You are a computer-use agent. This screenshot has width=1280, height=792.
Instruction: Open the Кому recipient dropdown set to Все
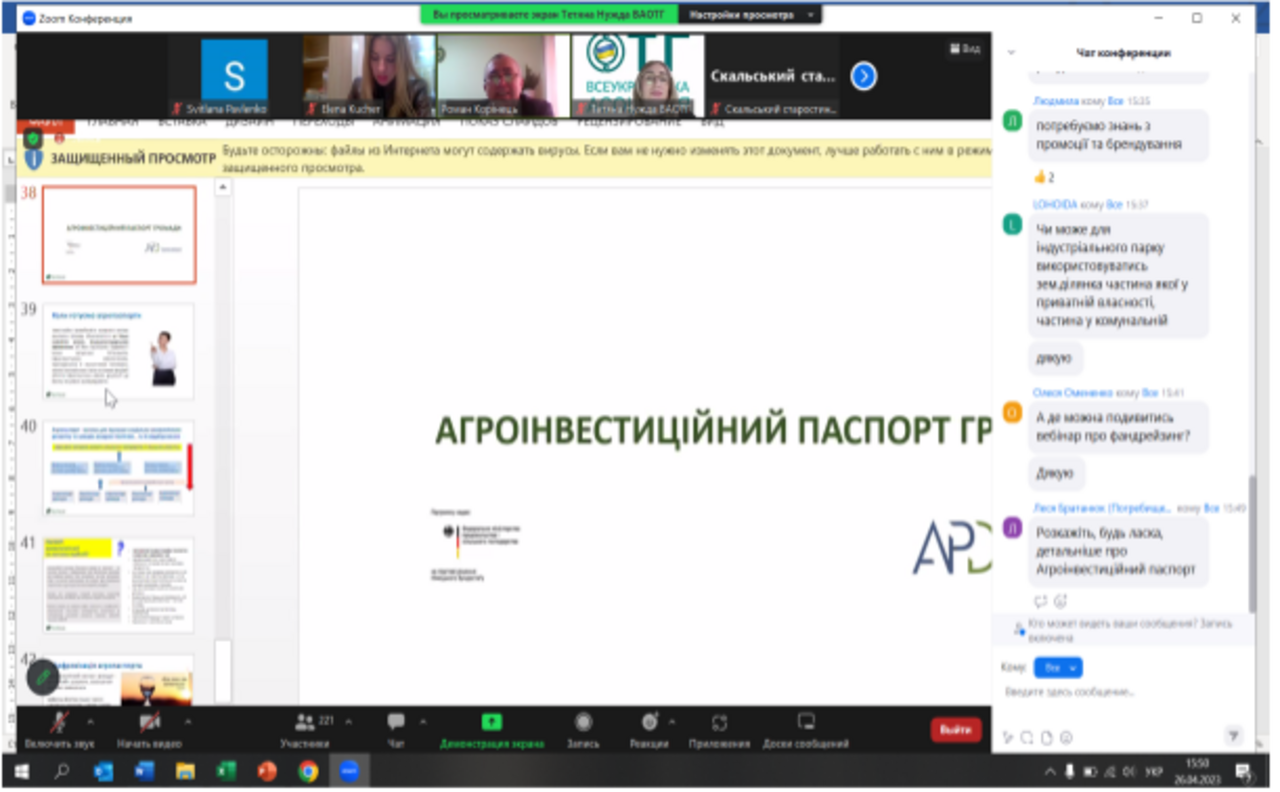(x=1058, y=667)
